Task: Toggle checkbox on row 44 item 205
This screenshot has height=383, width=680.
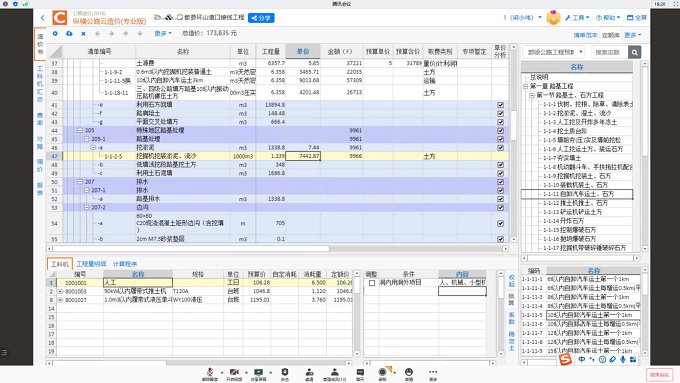Action: (500, 131)
